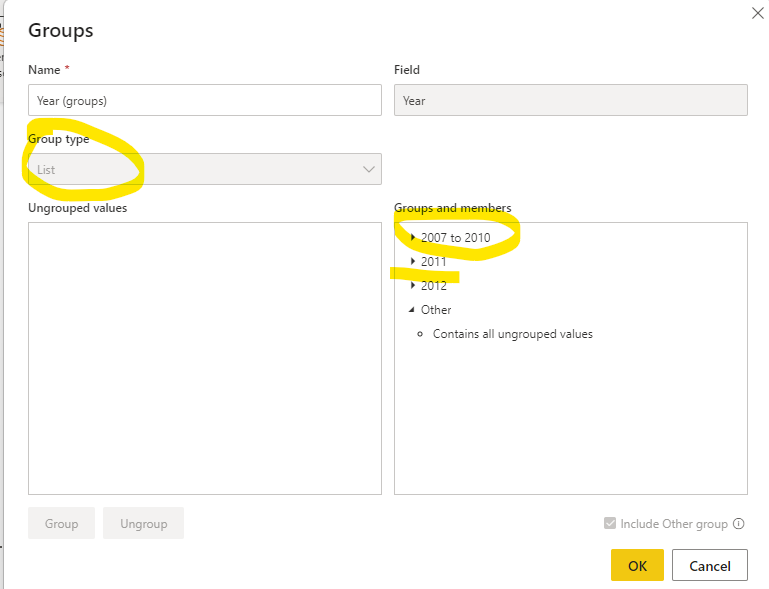The height and width of the screenshot is (589, 769).
Task: Expand the 2011 group arrow
Action: pos(412,261)
